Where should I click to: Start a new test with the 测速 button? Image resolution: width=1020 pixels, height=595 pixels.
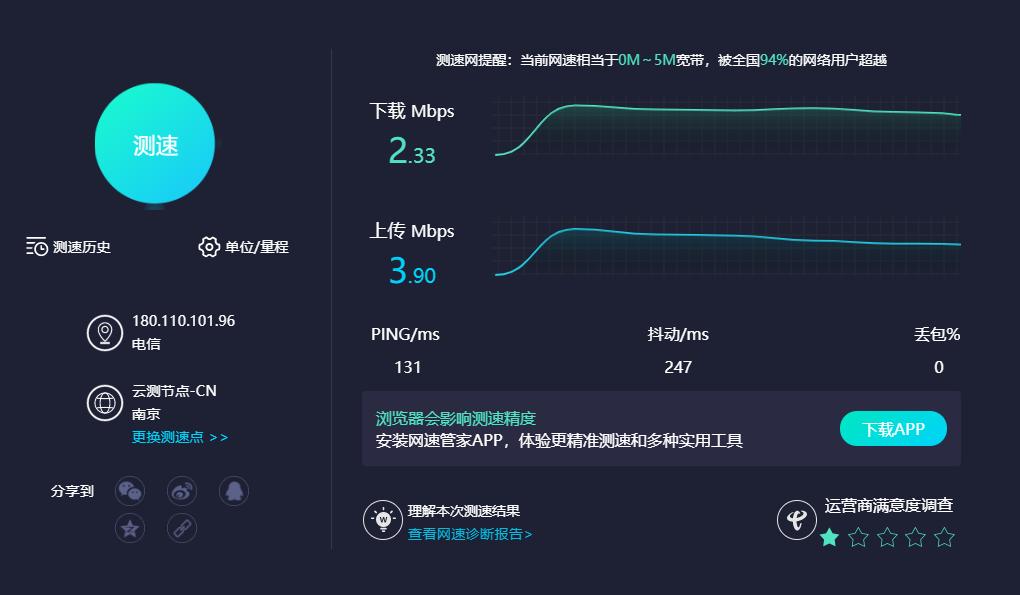(154, 143)
